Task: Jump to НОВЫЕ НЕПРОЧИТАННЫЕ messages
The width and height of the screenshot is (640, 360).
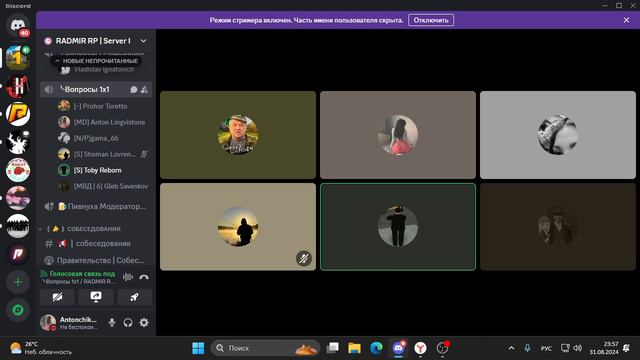Action: (x=96, y=61)
